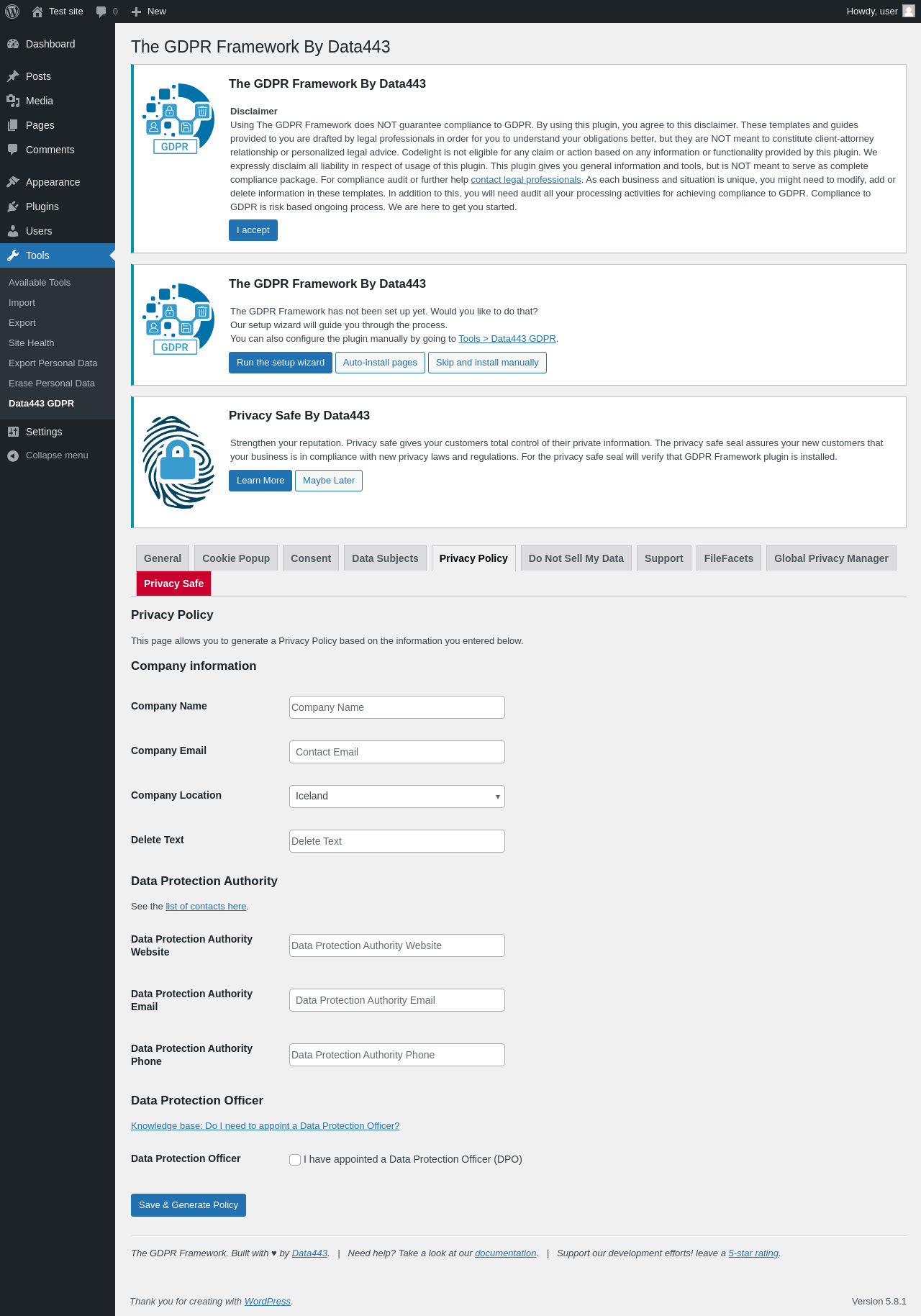Click the Dashboard gauge icon

click(x=13, y=44)
